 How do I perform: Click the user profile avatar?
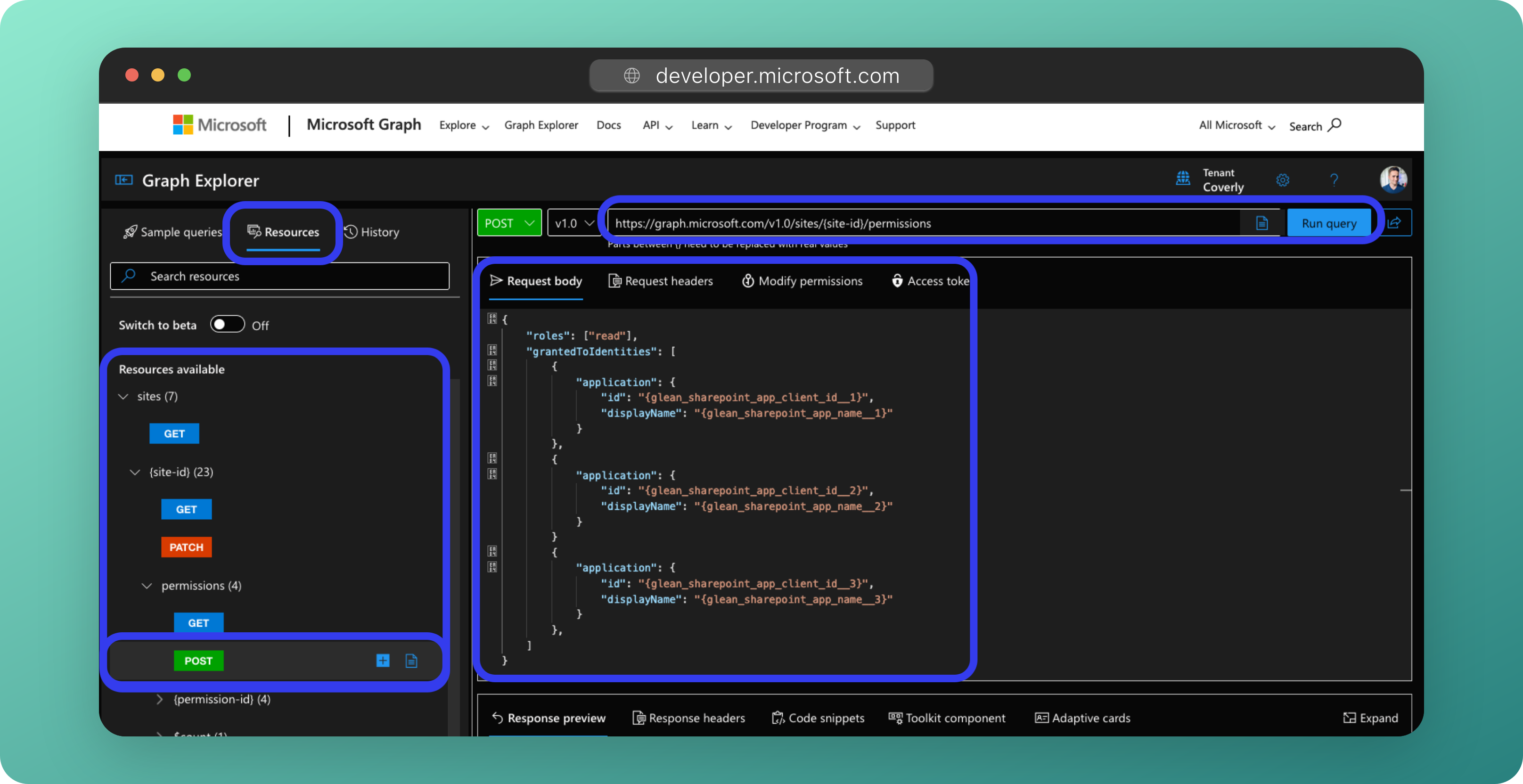click(x=1393, y=180)
